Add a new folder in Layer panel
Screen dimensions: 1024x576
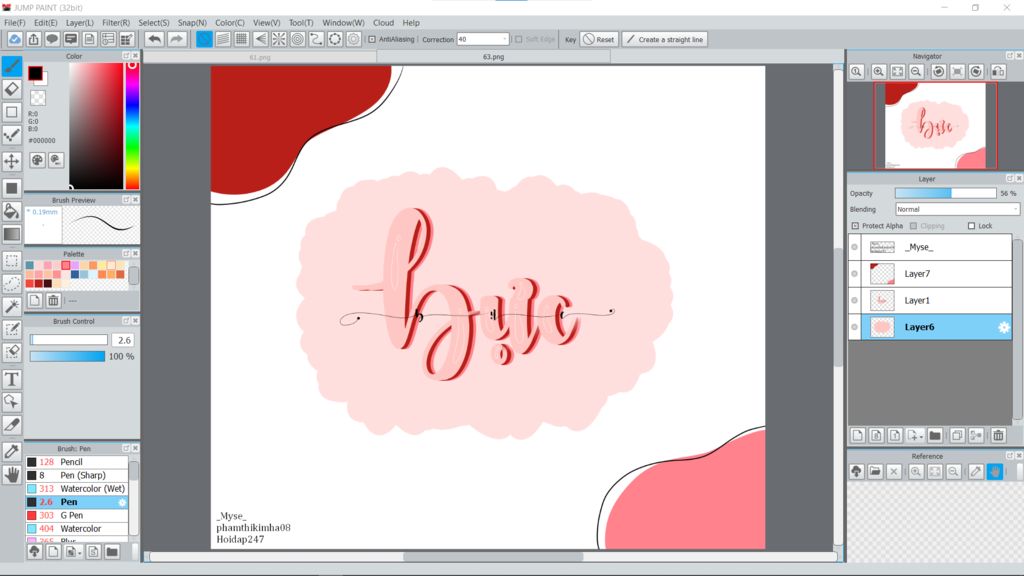[935, 436]
